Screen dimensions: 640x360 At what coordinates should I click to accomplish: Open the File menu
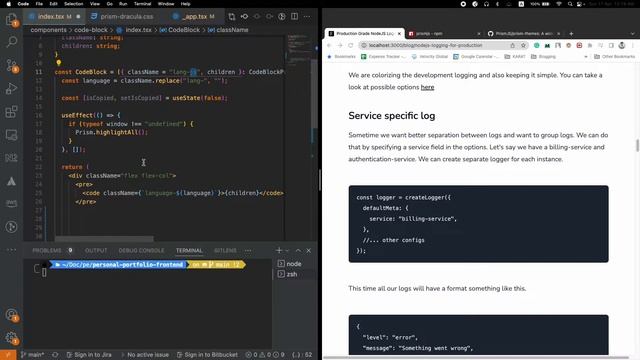point(39,4)
